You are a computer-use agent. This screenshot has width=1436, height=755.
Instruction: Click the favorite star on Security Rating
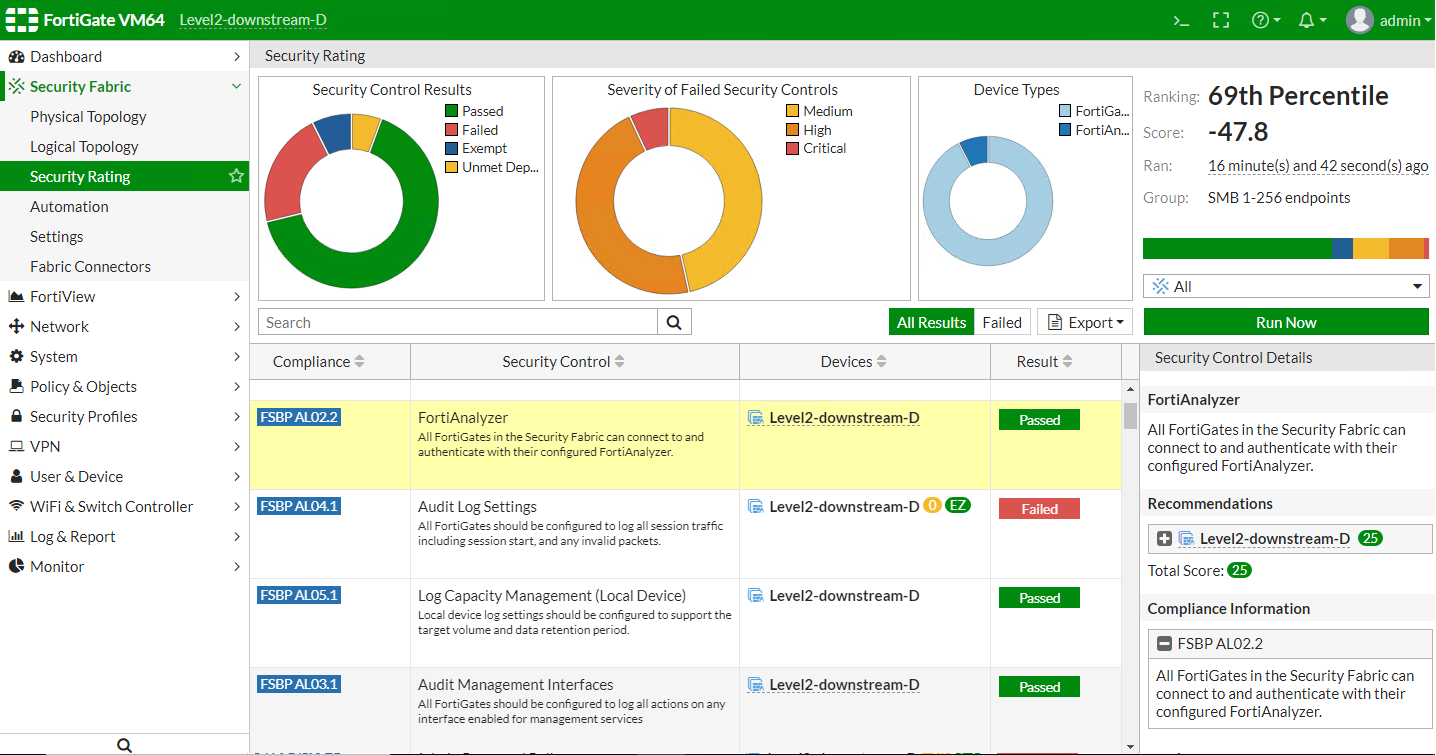pos(236,176)
